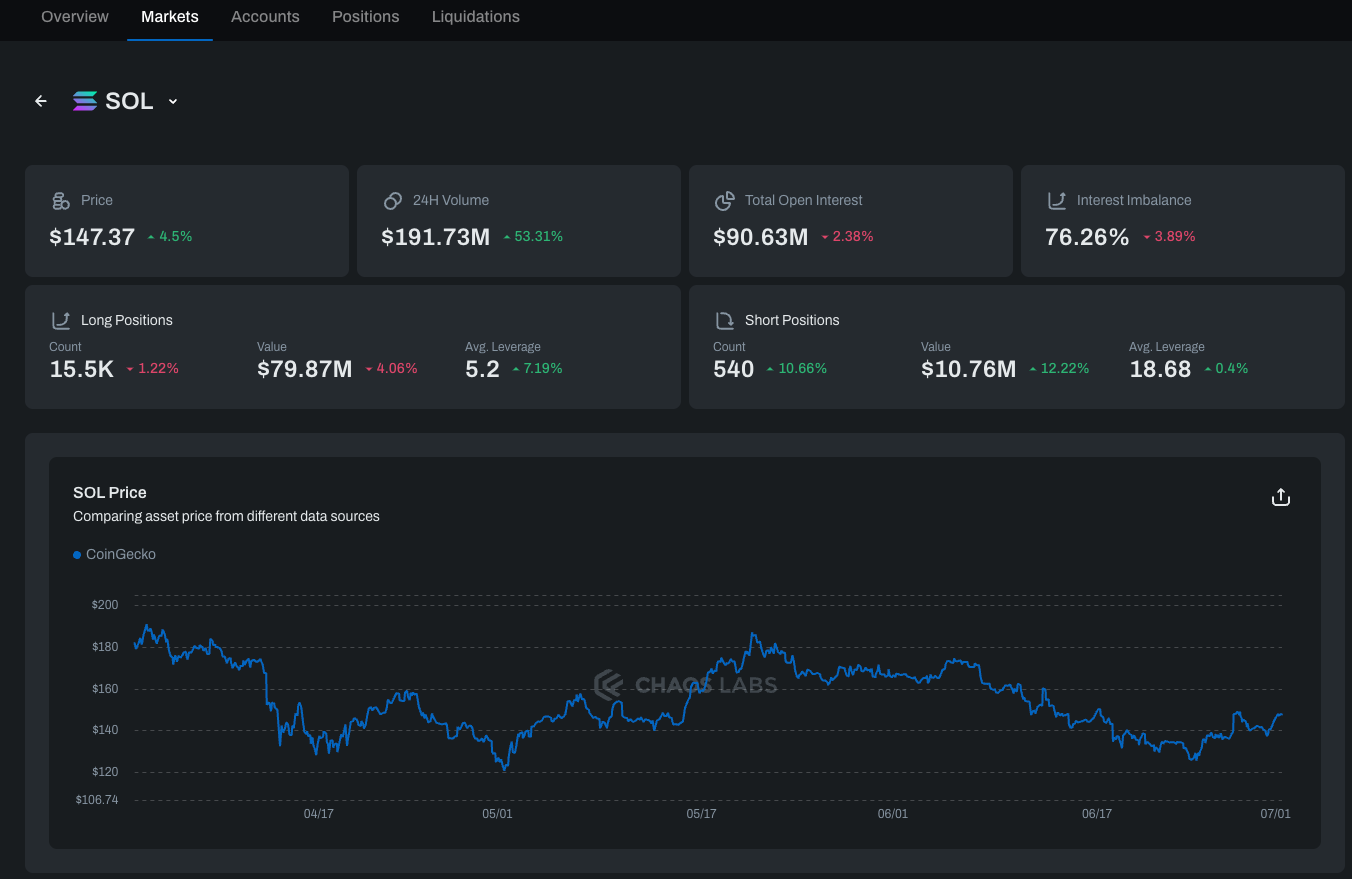Click the $79.87M long value
The height and width of the screenshot is (879, 1352).
coord(305,369)
